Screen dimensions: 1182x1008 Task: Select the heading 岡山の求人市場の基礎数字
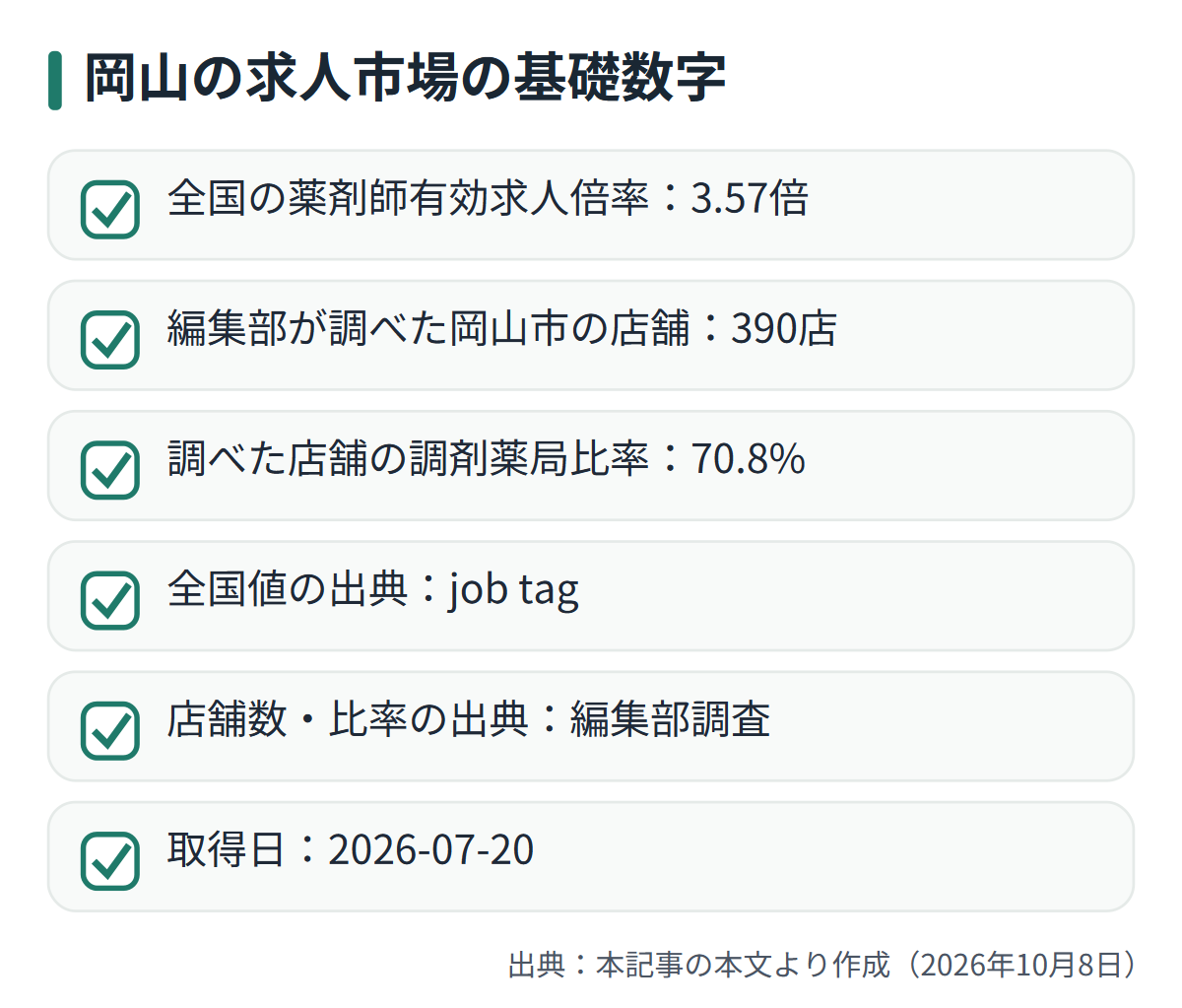(405, 78)
